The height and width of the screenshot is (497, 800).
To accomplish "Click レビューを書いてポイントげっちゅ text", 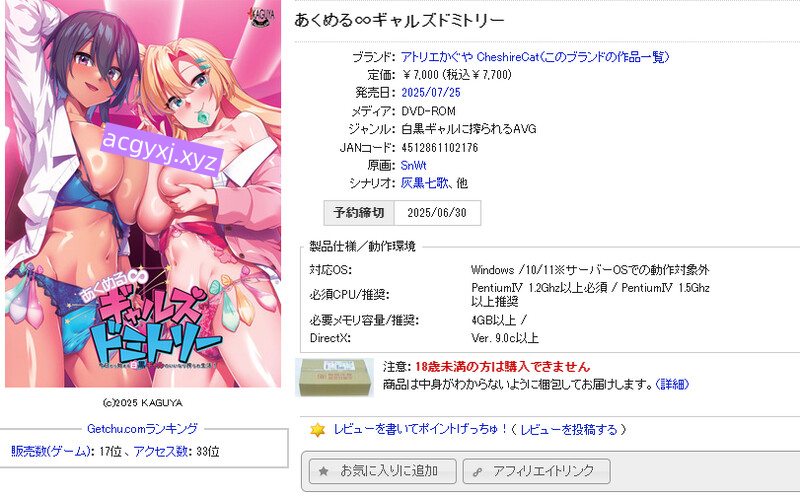I will tap(420, 430).
